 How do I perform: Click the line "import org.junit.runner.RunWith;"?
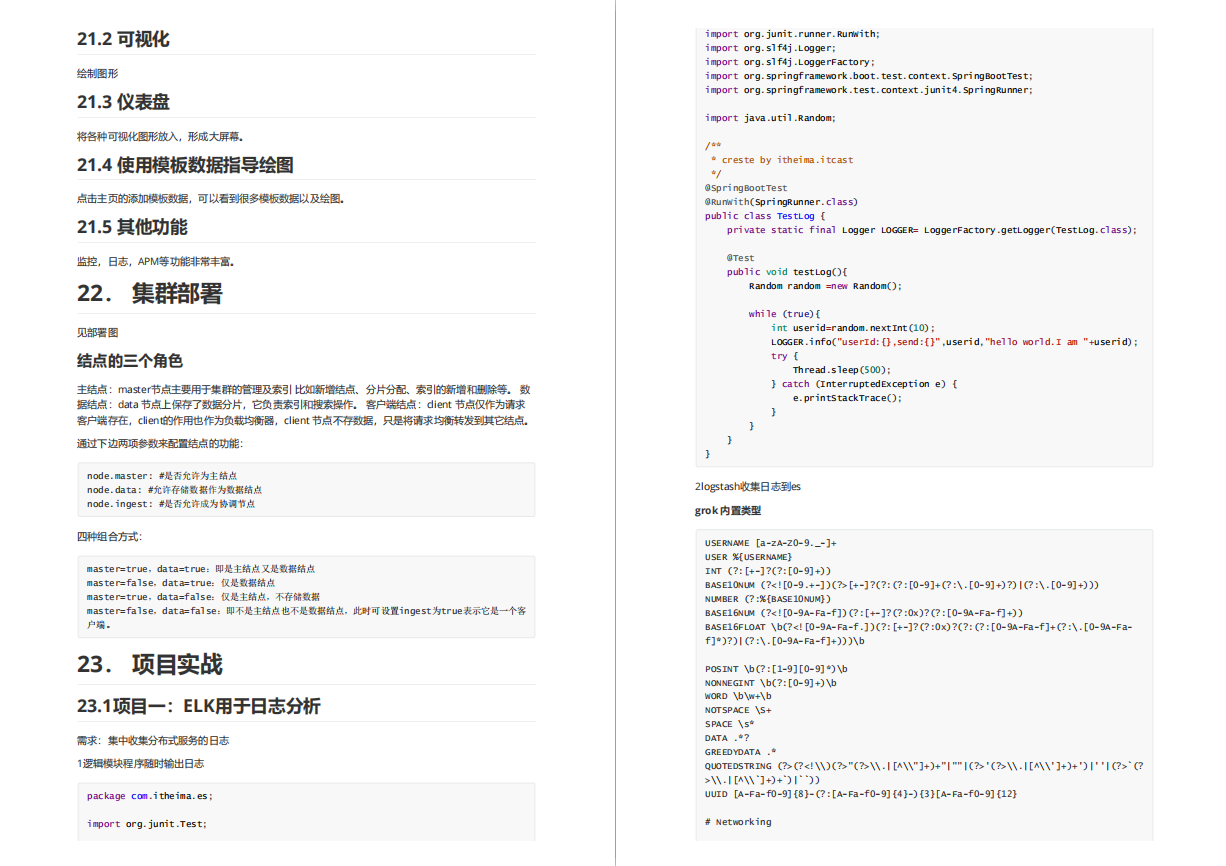[x=792, y=34]
